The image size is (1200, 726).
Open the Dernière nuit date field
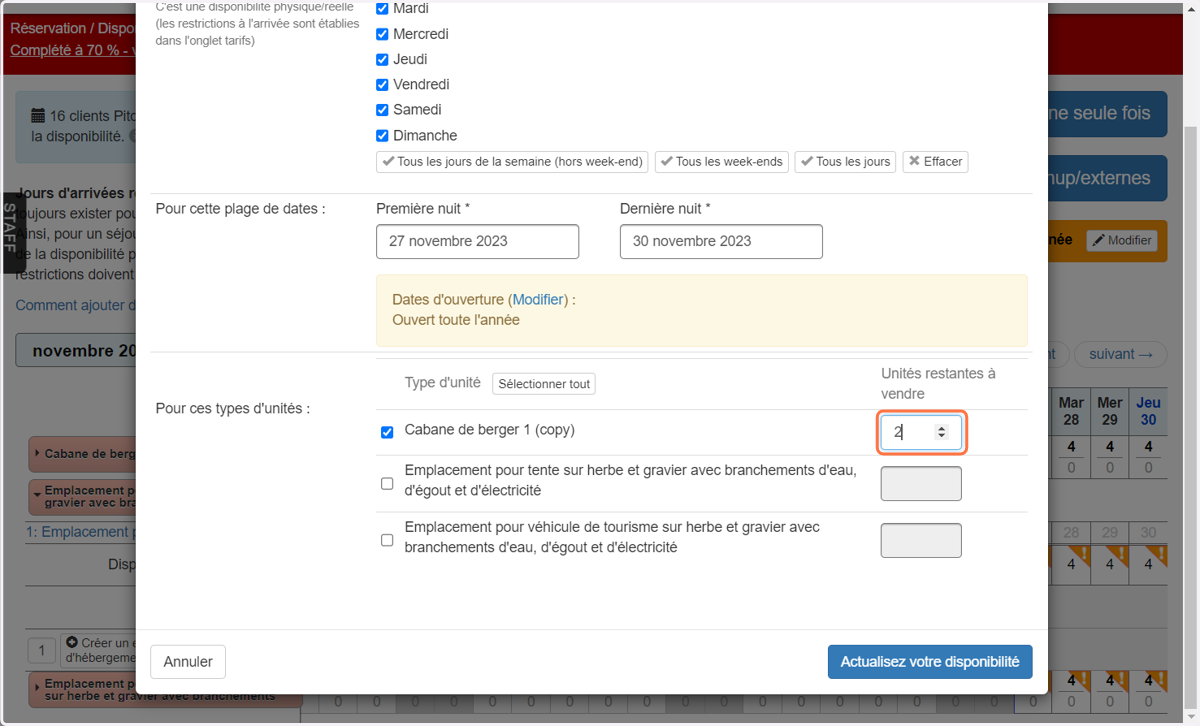point(721,241)
